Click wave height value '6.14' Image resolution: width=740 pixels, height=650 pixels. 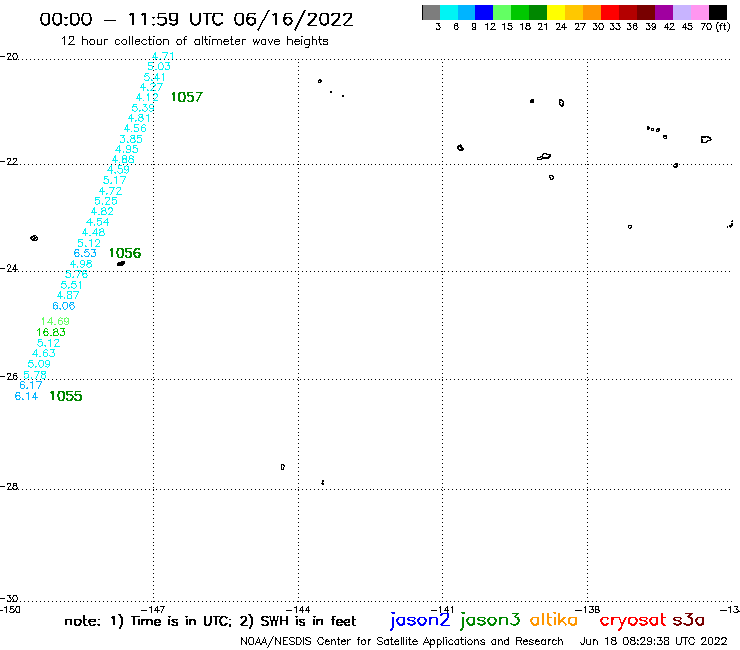(x=26, y=396)
